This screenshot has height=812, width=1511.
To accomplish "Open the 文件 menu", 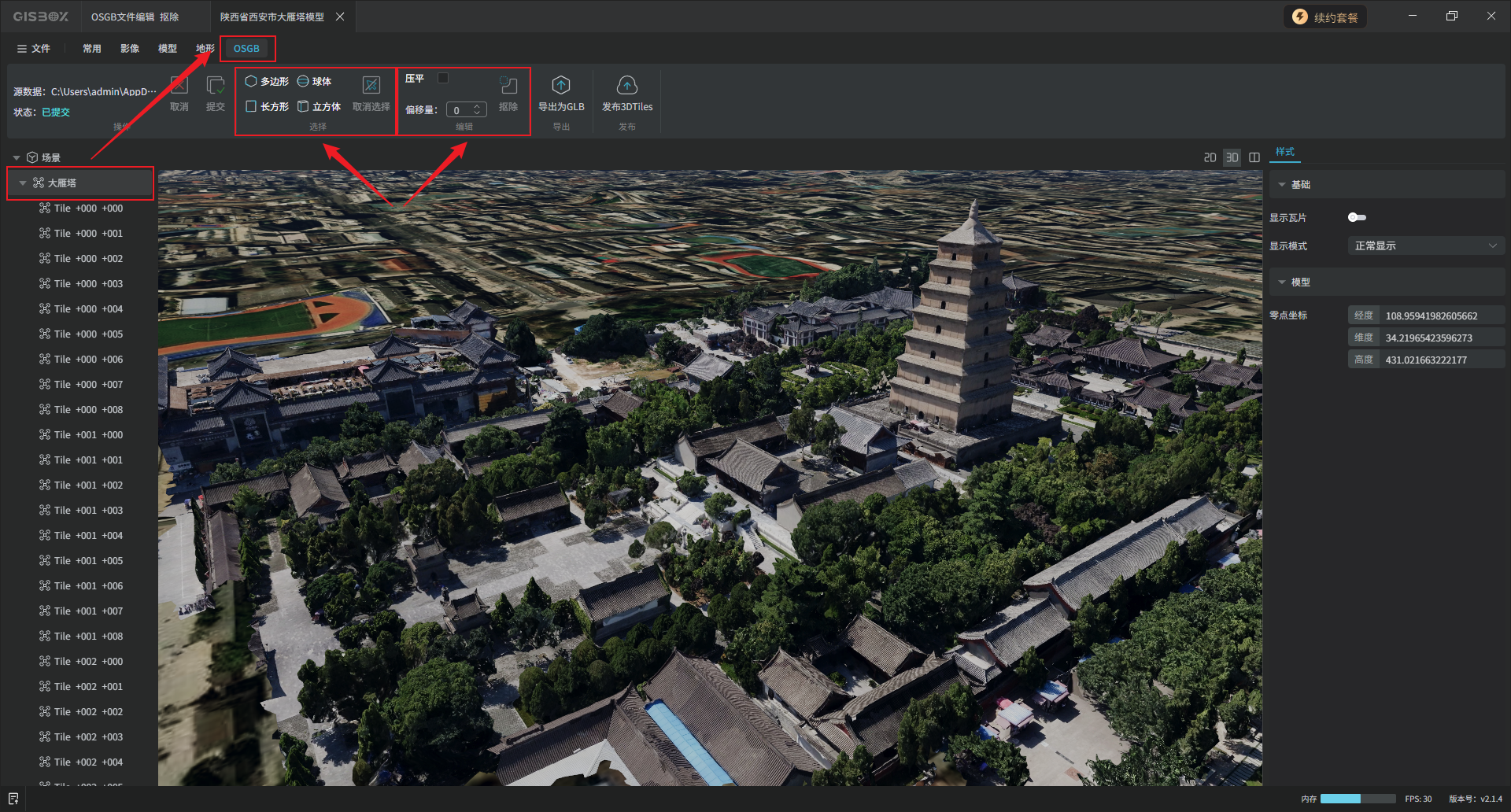I will 34,49.
